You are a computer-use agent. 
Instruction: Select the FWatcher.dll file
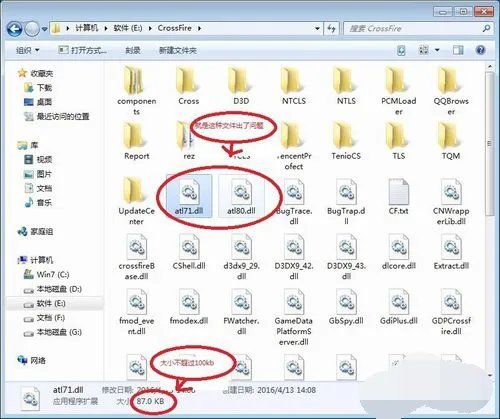pyautogui.click(x=241, y=312)
